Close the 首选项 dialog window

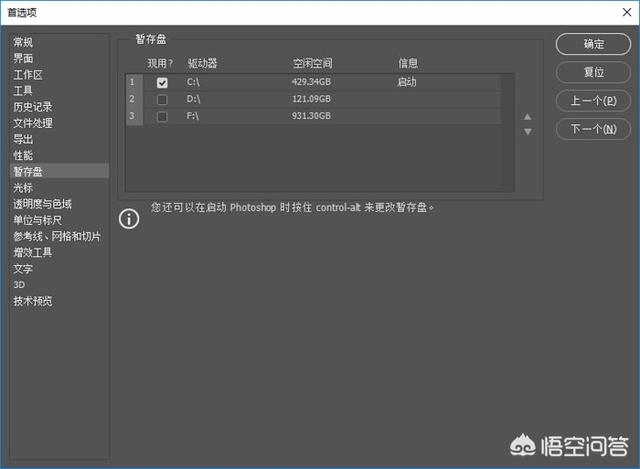[623, 12]
